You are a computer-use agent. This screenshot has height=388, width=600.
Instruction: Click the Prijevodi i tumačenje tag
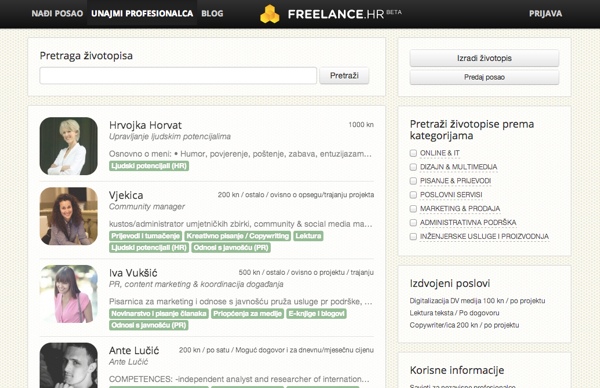point(145,236)
